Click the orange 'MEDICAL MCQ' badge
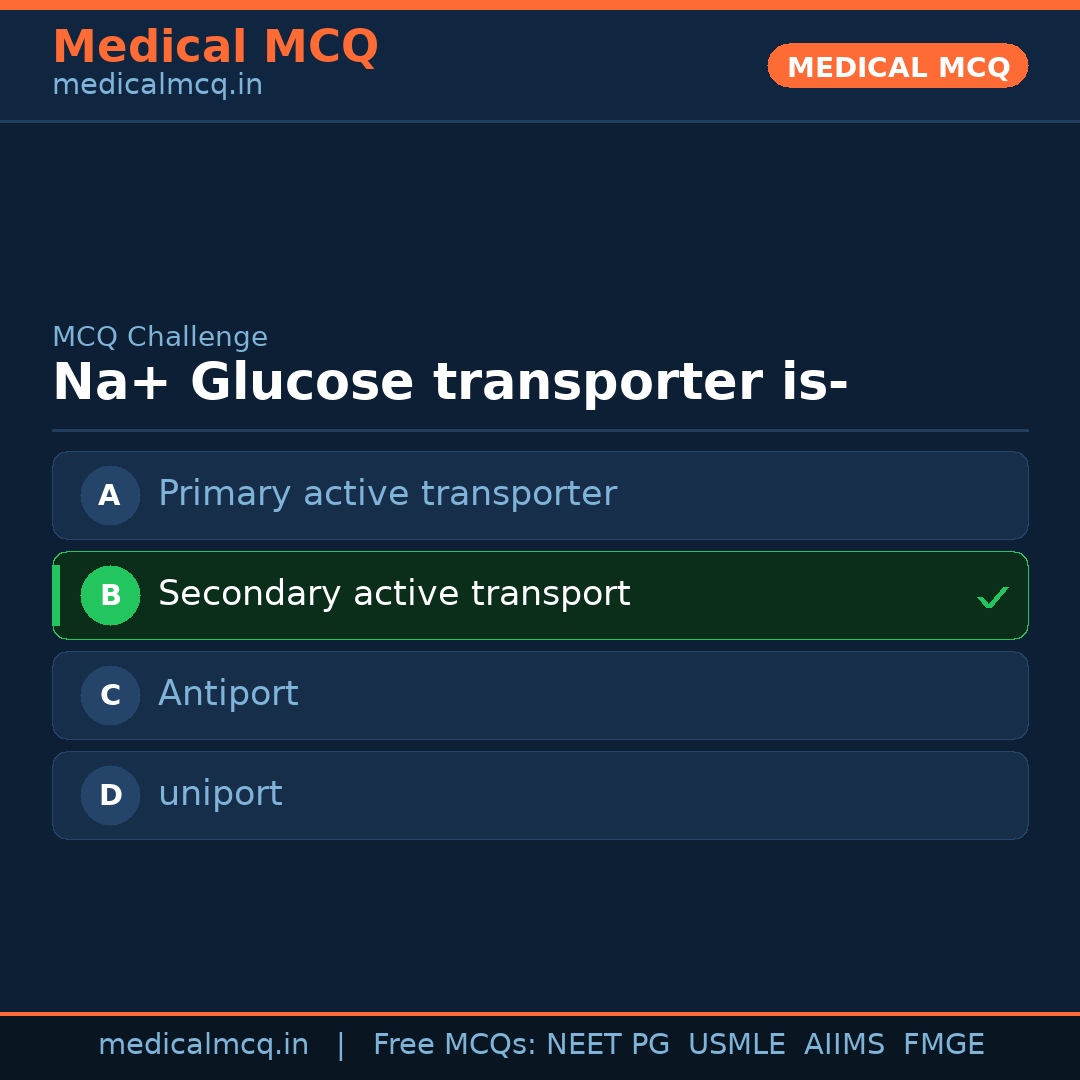Image resolution: width=1080 pixels, height=1080 pixels. pos(897,66)
